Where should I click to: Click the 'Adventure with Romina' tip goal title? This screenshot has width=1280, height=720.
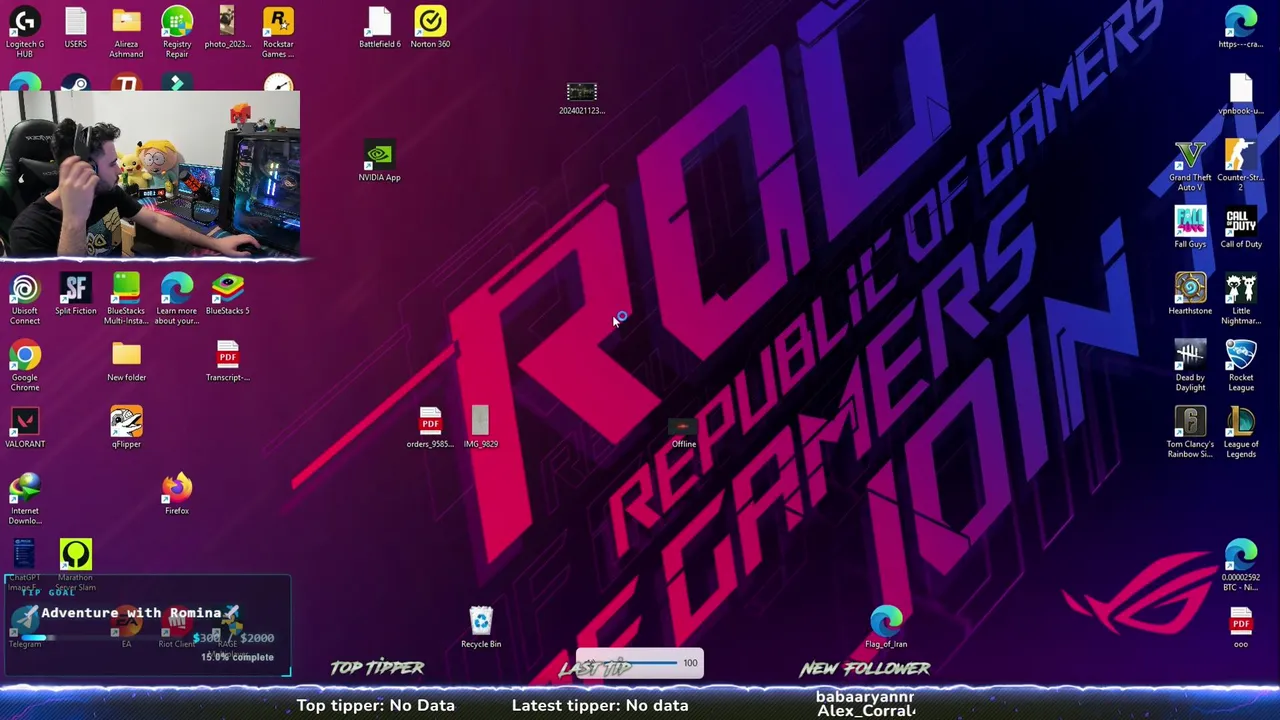coord(130,613)
